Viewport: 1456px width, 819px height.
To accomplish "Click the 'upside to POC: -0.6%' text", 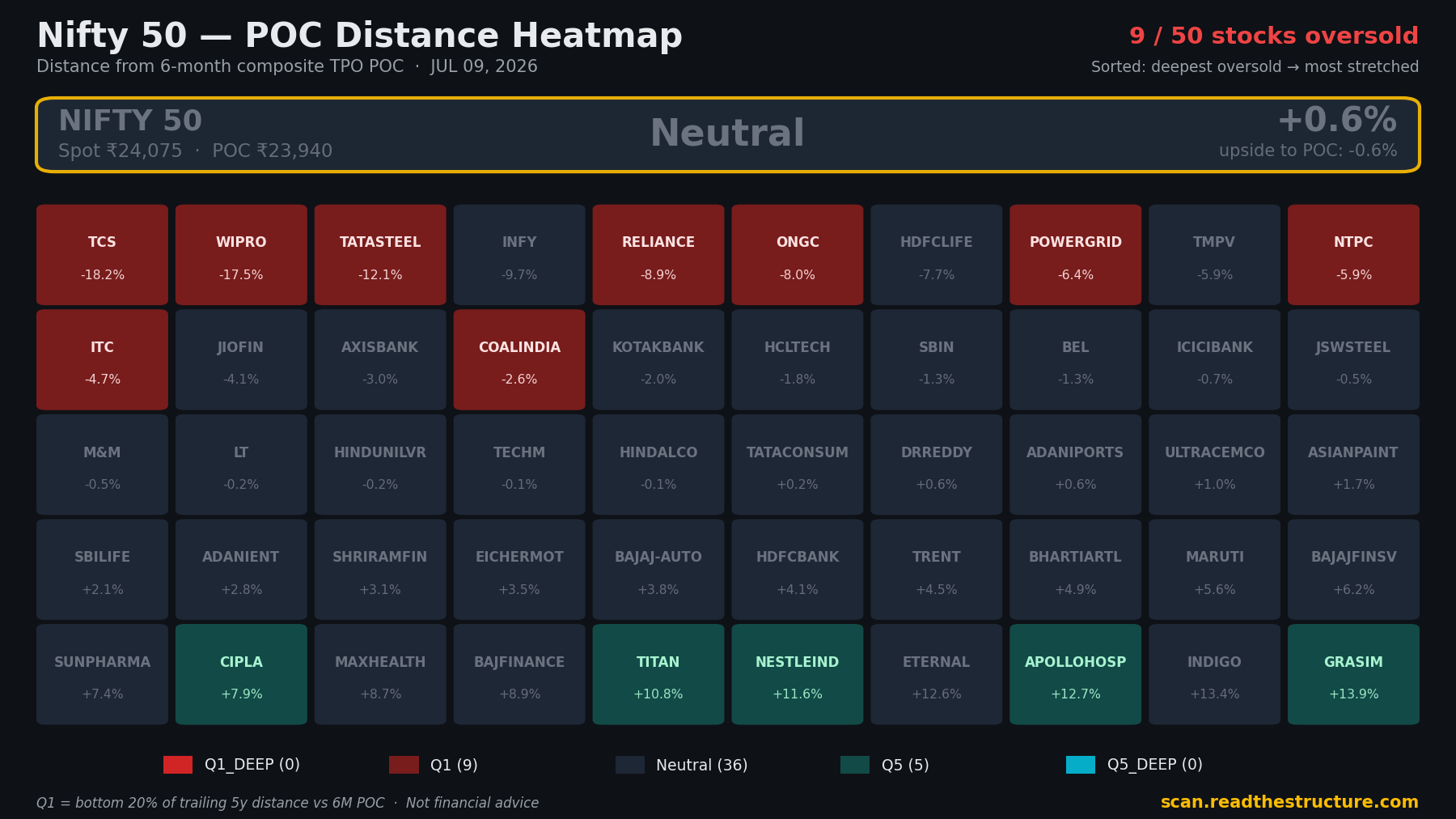I will [x=1308, y=151].
